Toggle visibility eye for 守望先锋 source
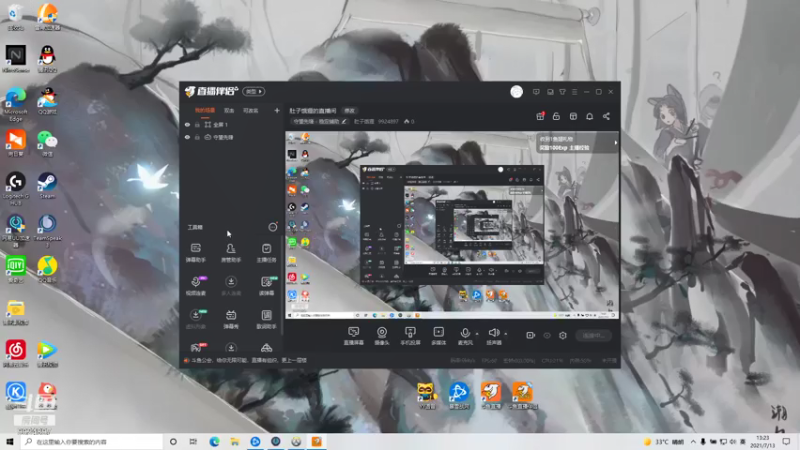Screen dimensions: 800x450 point(187,137)
